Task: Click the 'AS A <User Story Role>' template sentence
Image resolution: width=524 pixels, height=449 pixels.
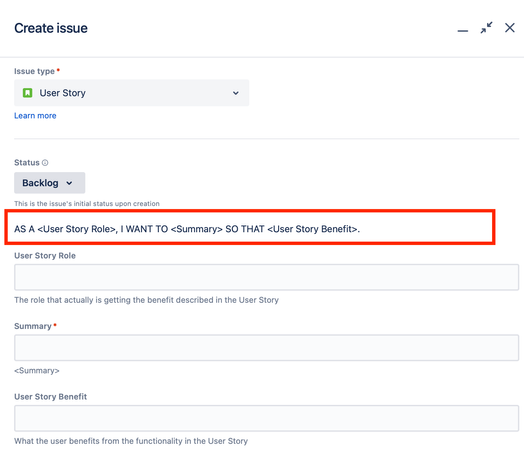Action: point(187,229)
